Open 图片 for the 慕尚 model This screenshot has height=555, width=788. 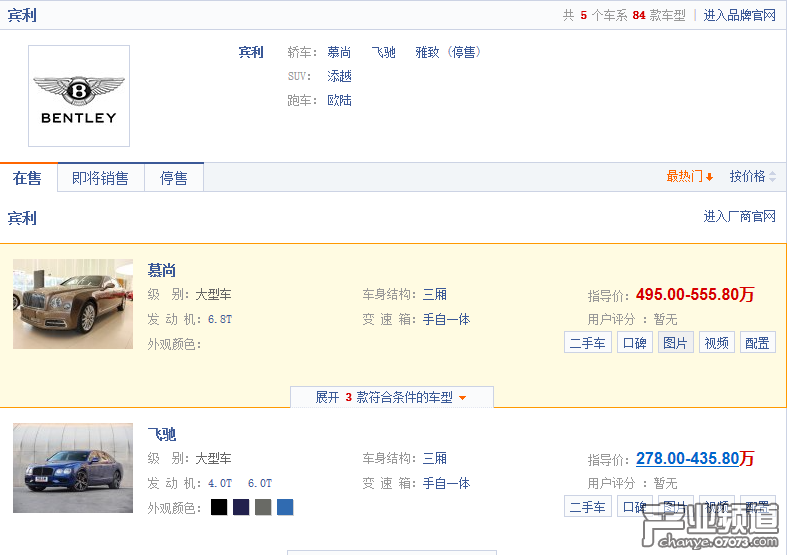675,343
